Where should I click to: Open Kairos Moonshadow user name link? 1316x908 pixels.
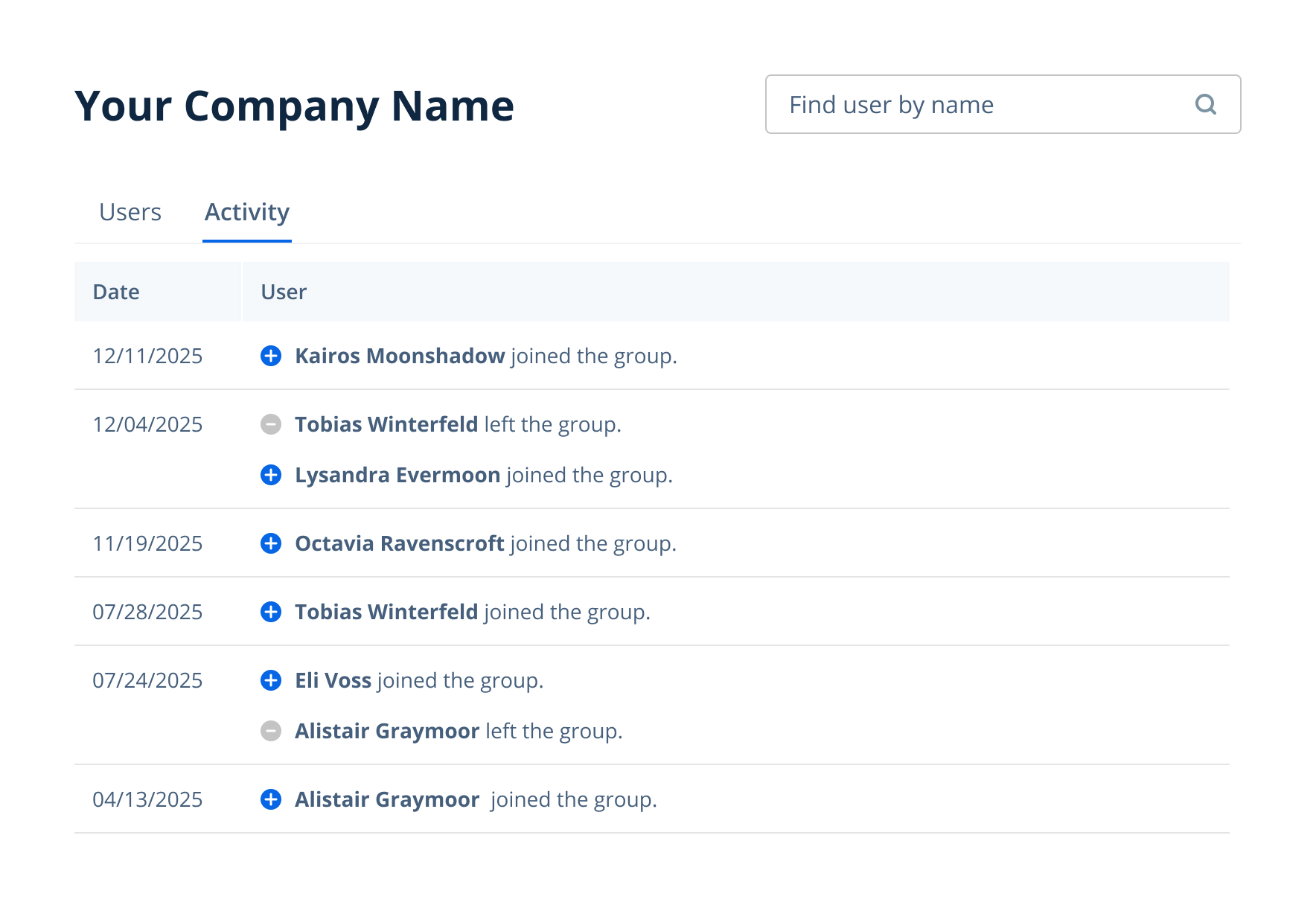[x=400, y=356]
